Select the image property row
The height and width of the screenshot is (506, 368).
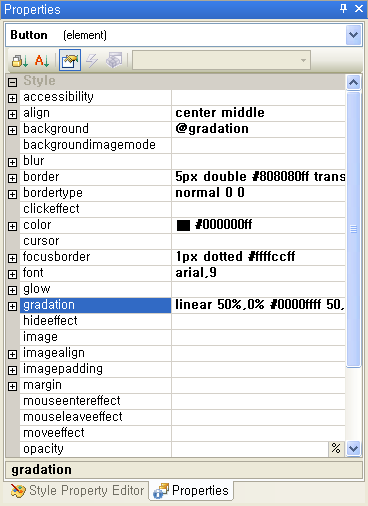(x=183, y=337)
